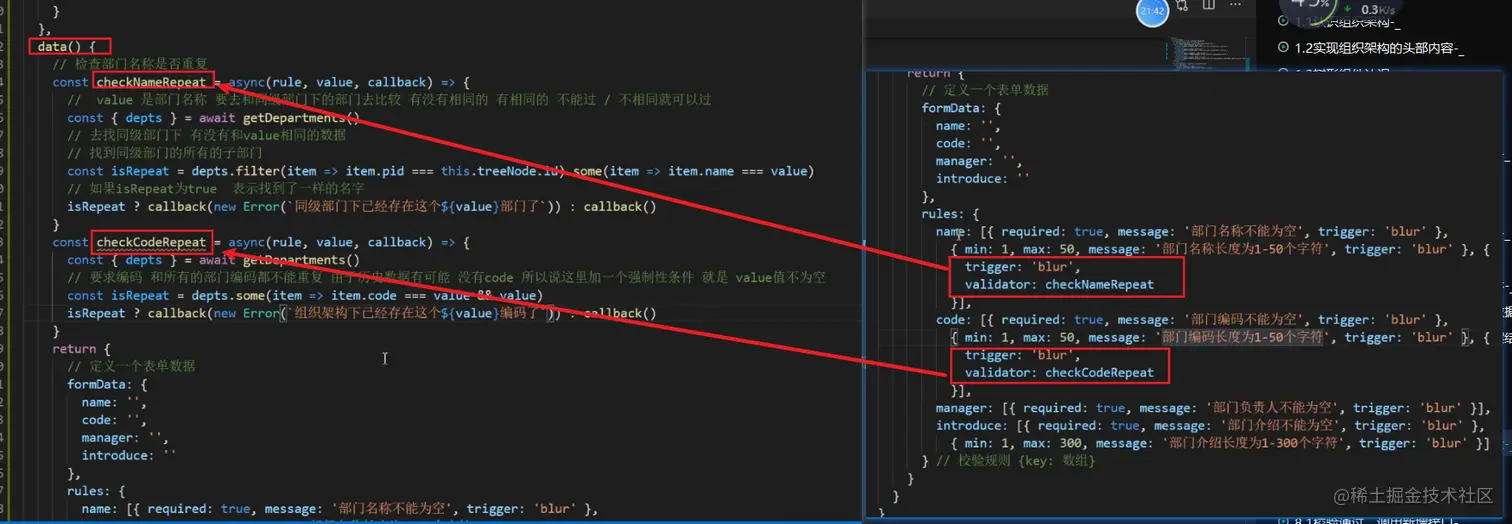1512x524 pixels.
Task: Click the data() { line in the editor
Action: point(66,46)
